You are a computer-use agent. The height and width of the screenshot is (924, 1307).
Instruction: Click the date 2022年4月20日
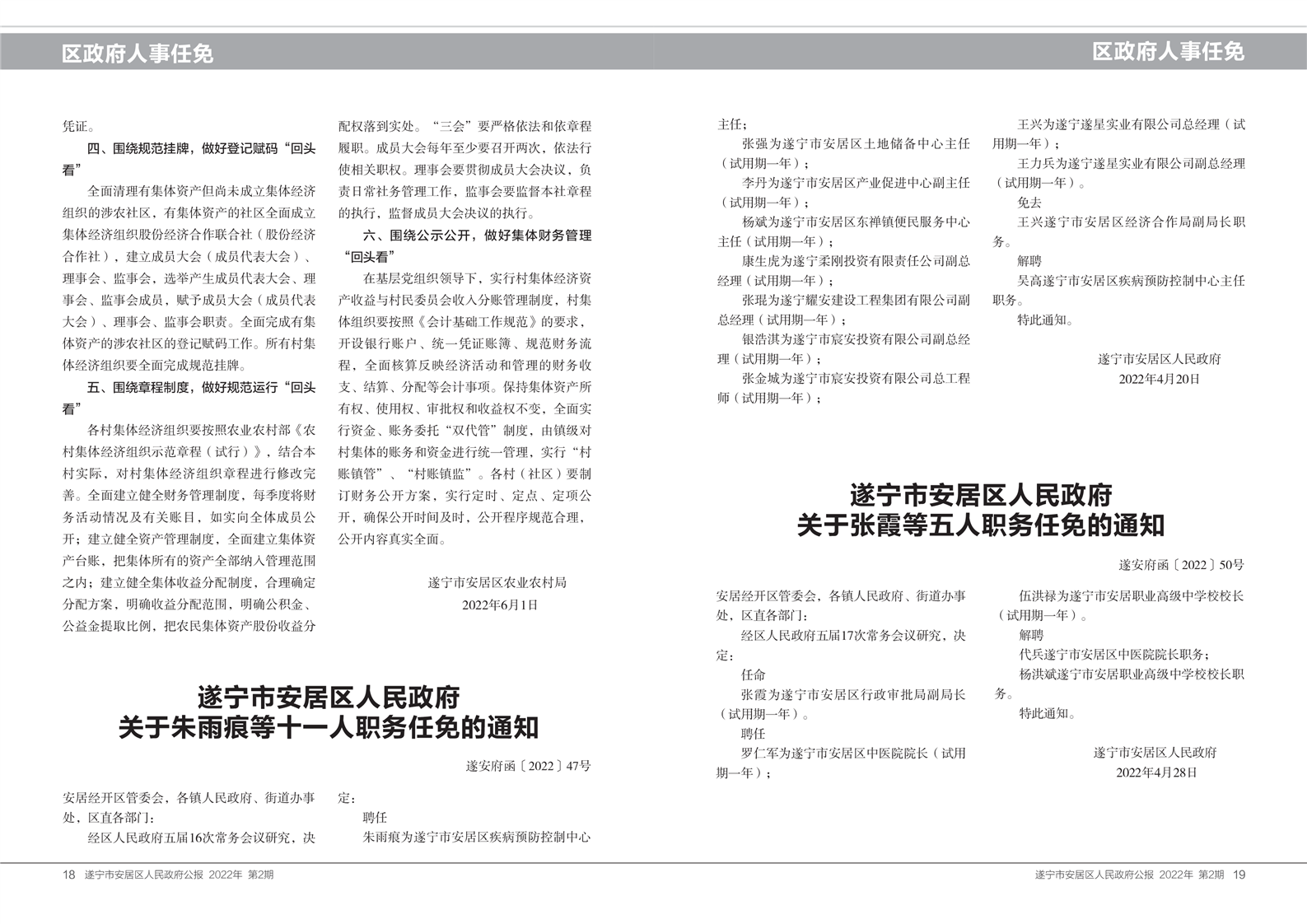coord(1159,379)
